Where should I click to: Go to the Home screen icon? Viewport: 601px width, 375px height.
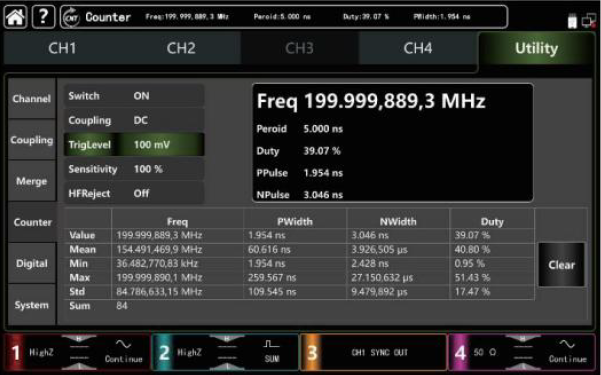tap(15, 17)
